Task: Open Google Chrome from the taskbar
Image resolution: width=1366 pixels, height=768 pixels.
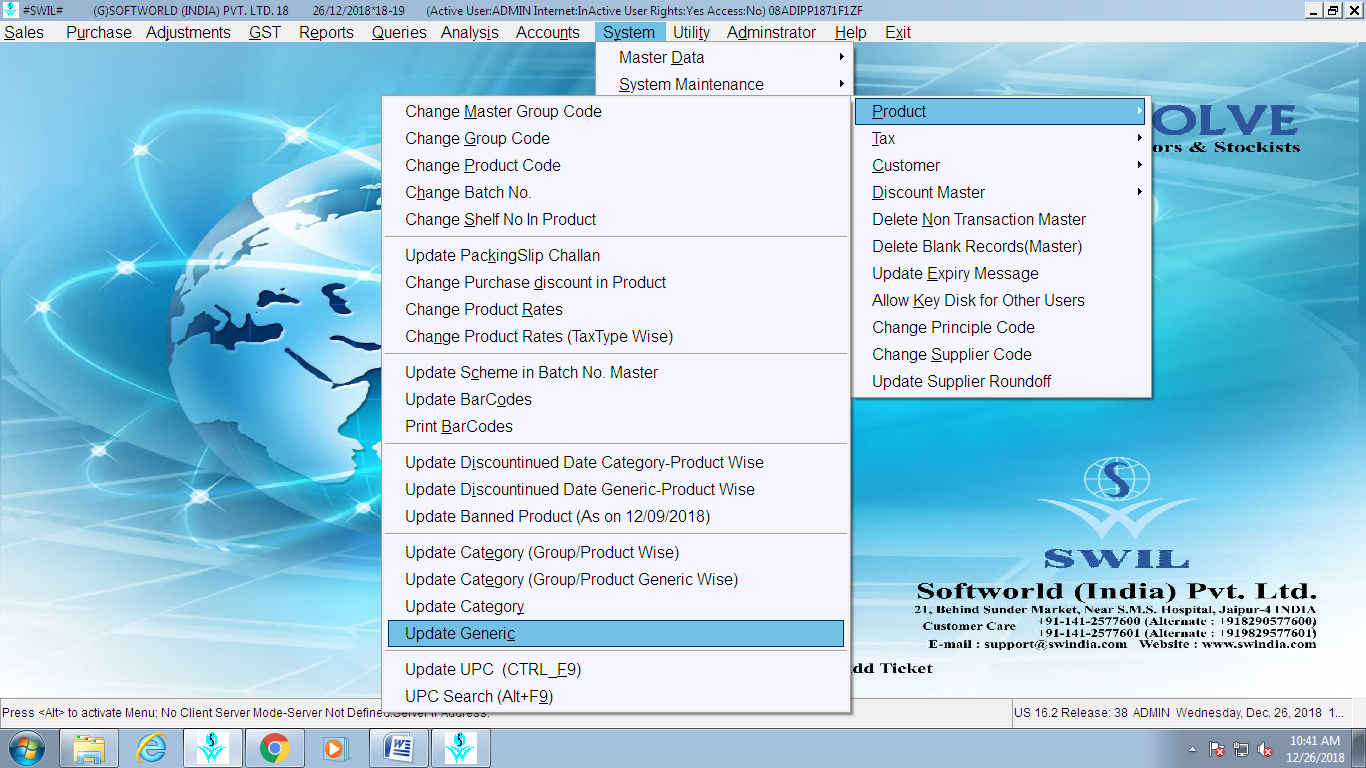Action: pos(275,748)
